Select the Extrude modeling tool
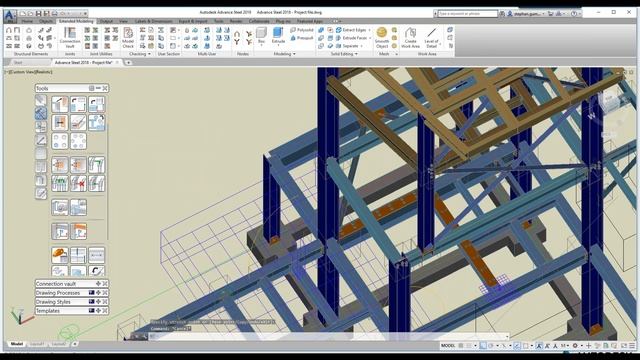640x360 pixels. pos(278,35)
